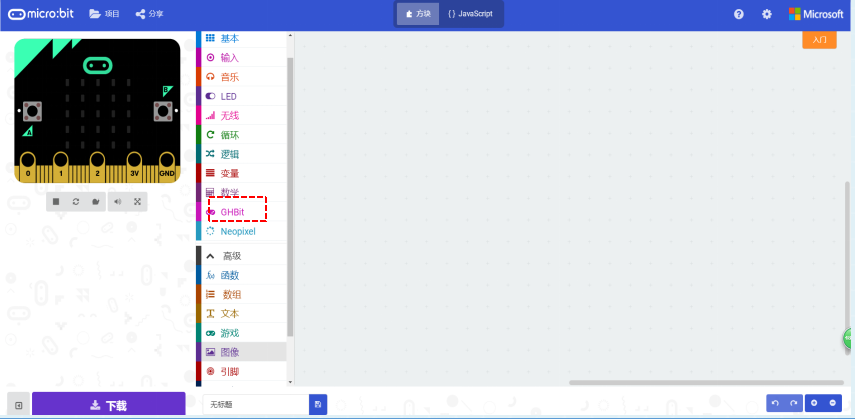This screenshot has height=419, width=855.
Task: Open the 变量 (Variables) block category
Action: pyautogui.click(x=241, y=173)
